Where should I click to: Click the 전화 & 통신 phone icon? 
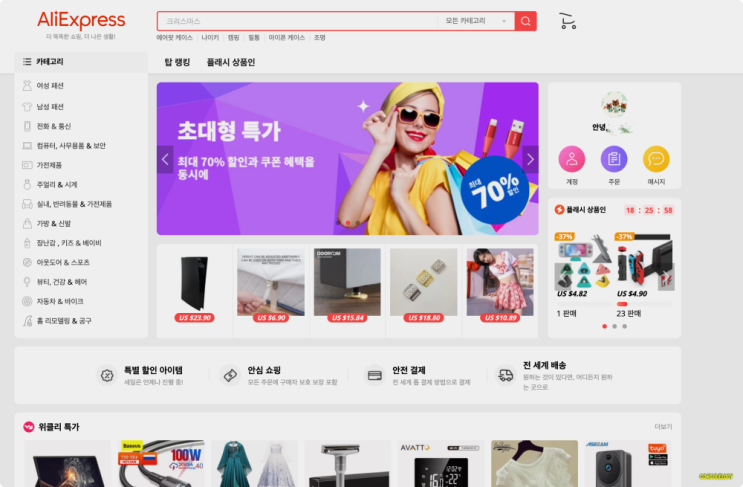[27, 126]
